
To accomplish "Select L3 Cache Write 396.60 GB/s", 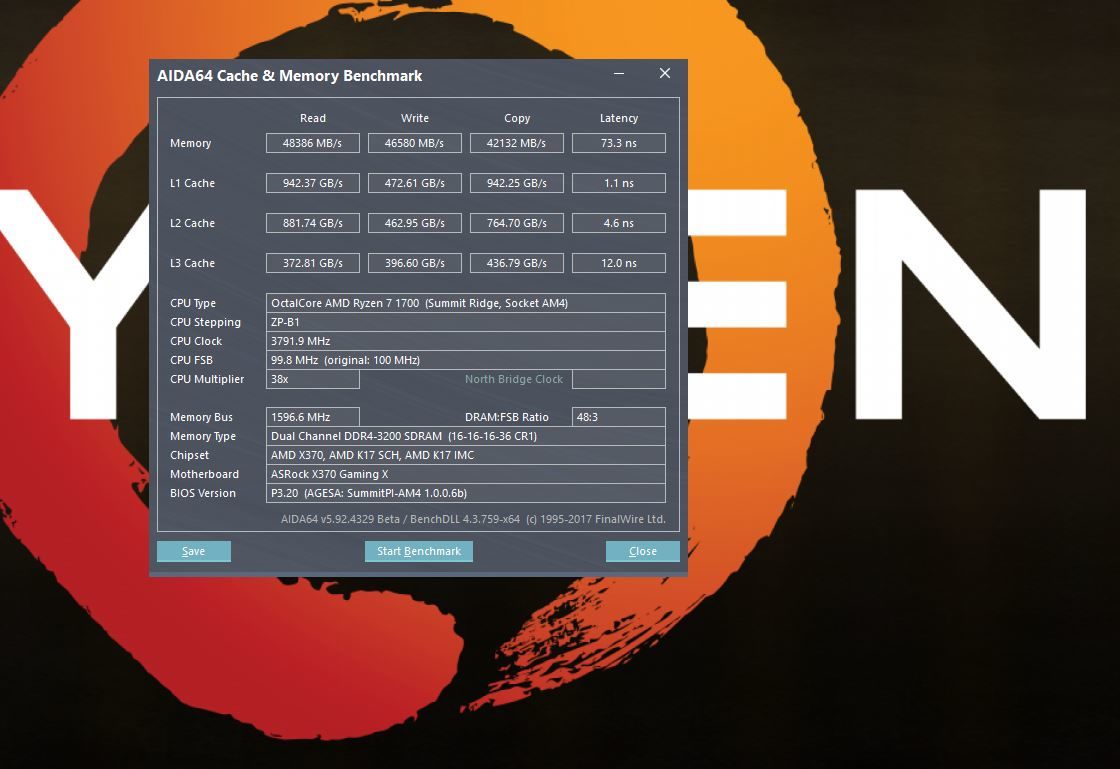I will click(x=415, y=263).
